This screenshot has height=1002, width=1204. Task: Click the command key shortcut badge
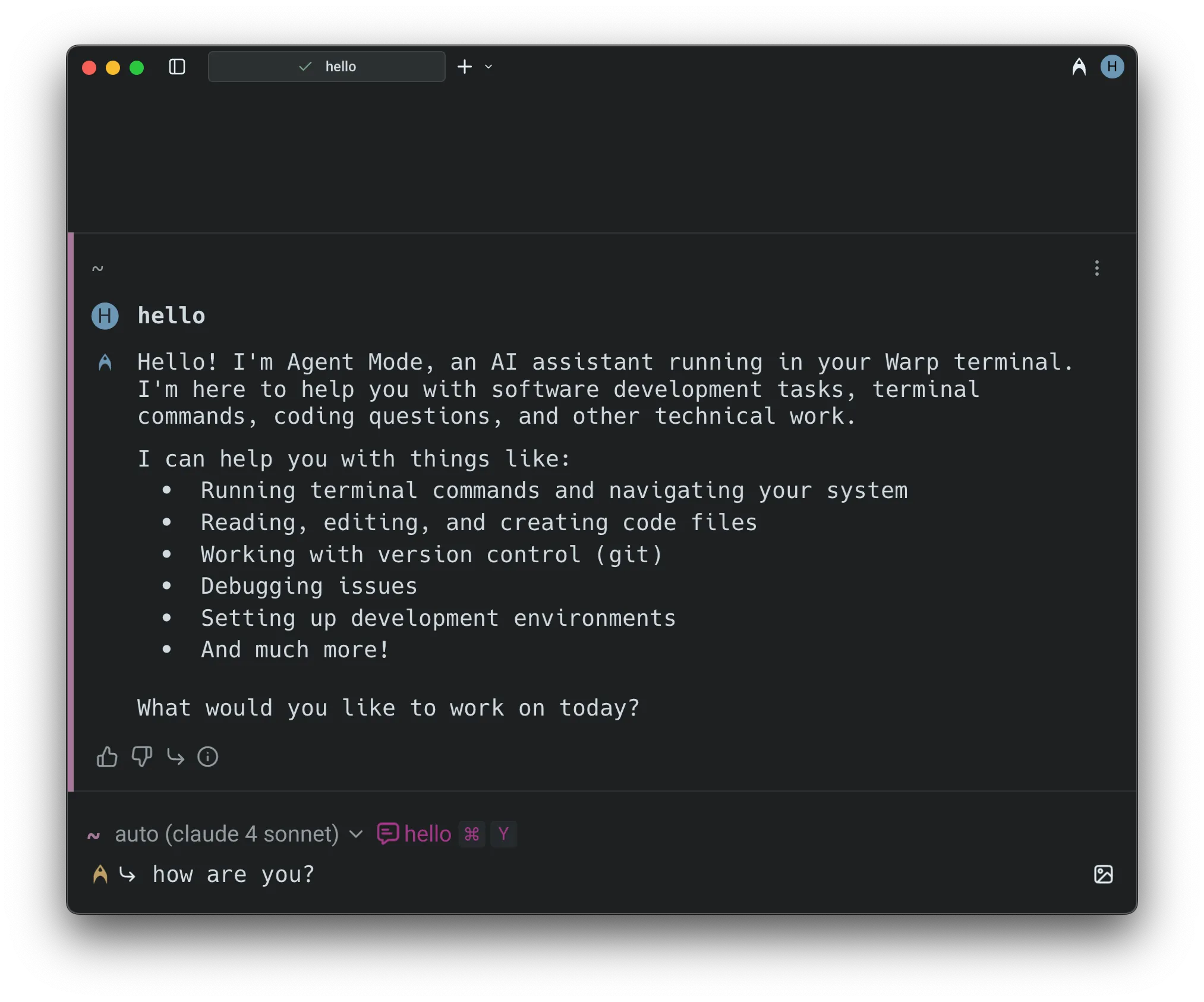(x=472, y=834)
